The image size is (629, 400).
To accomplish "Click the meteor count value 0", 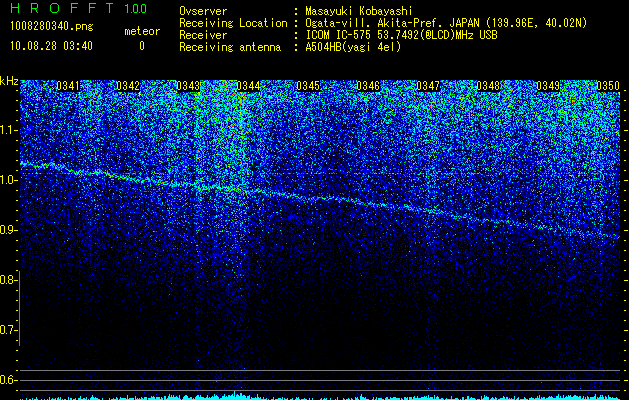I will point(142,46).
